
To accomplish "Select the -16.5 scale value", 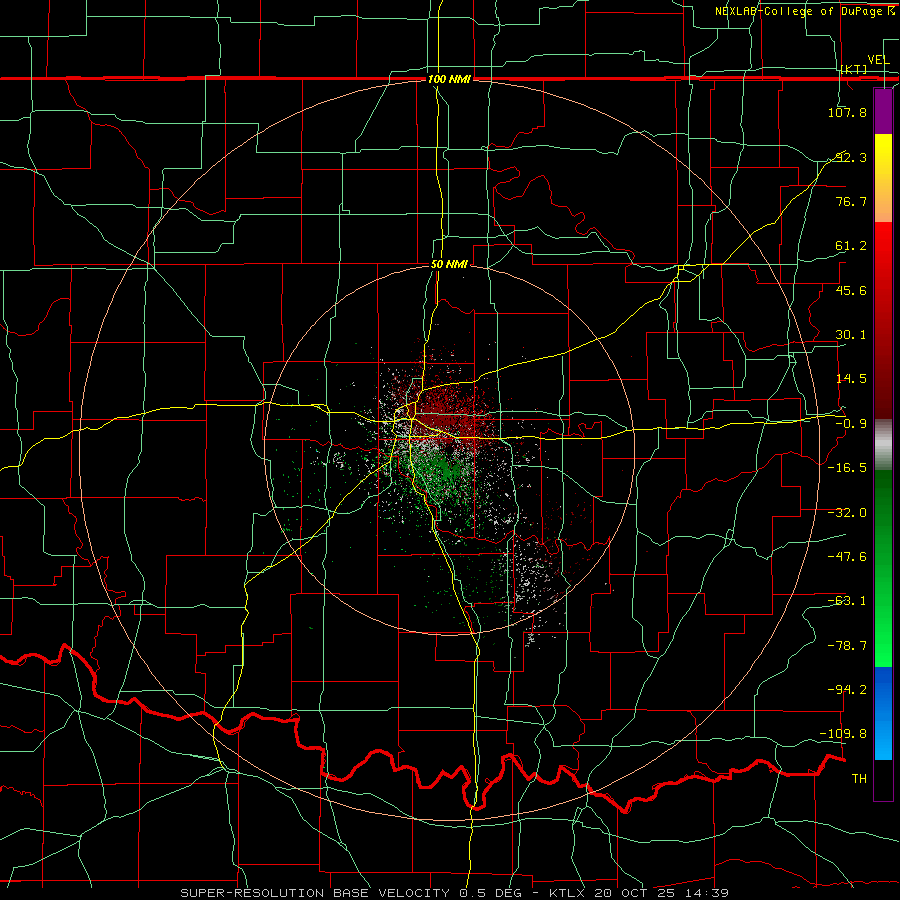I will pyautogui.click(x=847, y=467).
